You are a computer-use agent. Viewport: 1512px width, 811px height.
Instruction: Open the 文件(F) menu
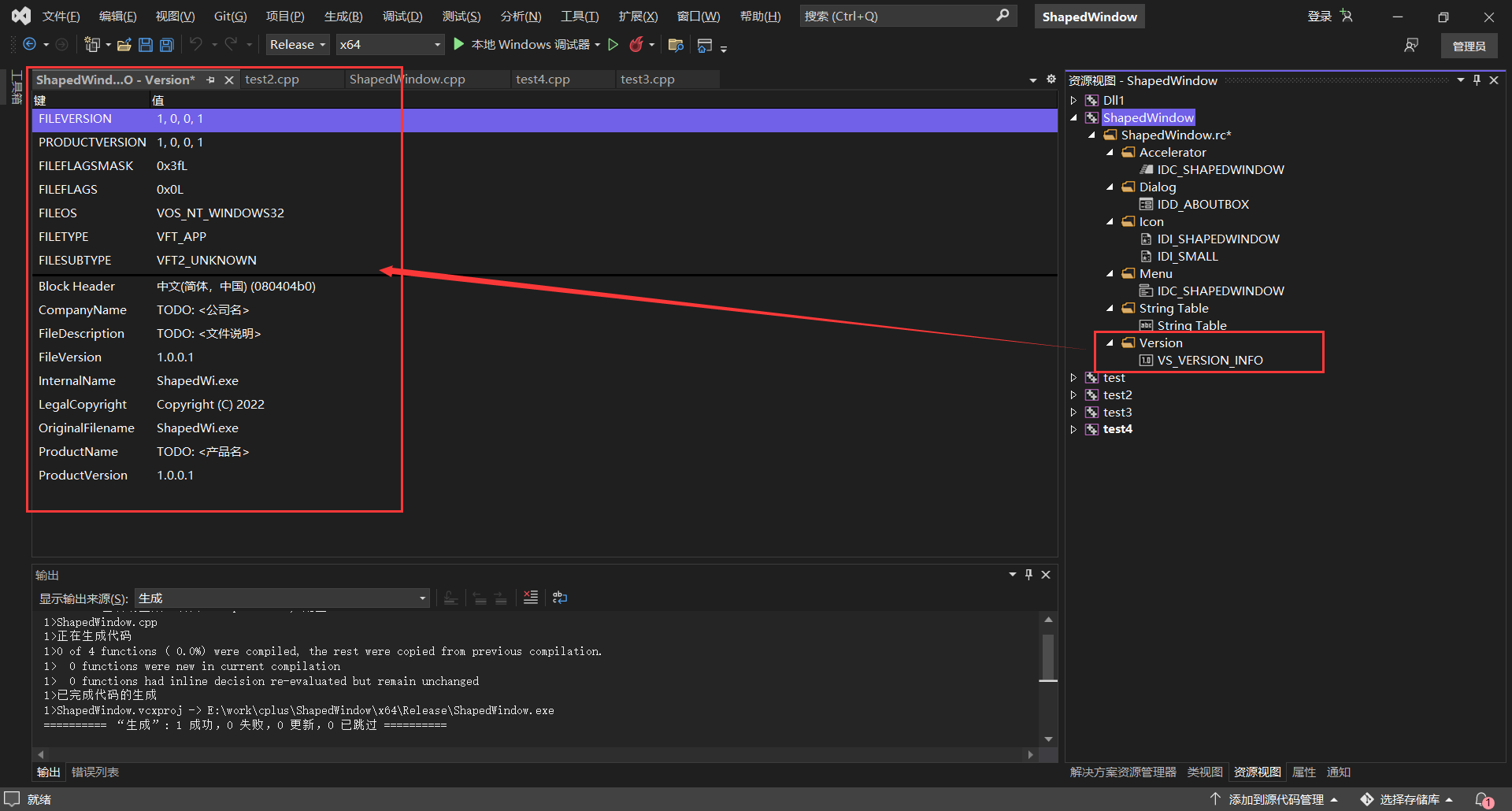(x=61, y=17)
